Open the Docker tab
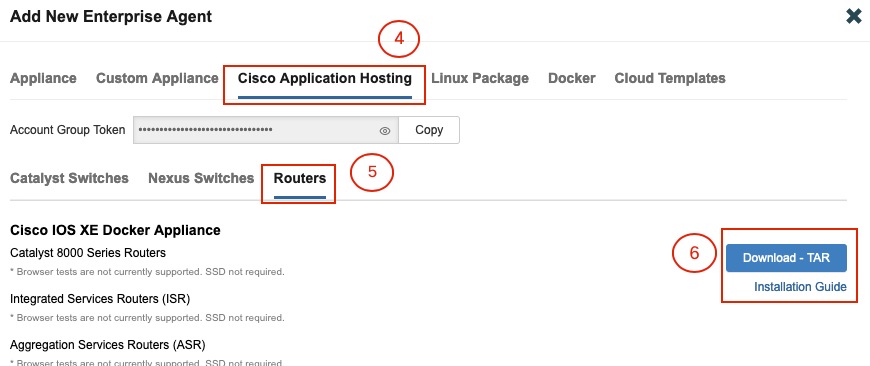This screenshot has height=366, width=870. pyautogui.click(x=571, y=78)
